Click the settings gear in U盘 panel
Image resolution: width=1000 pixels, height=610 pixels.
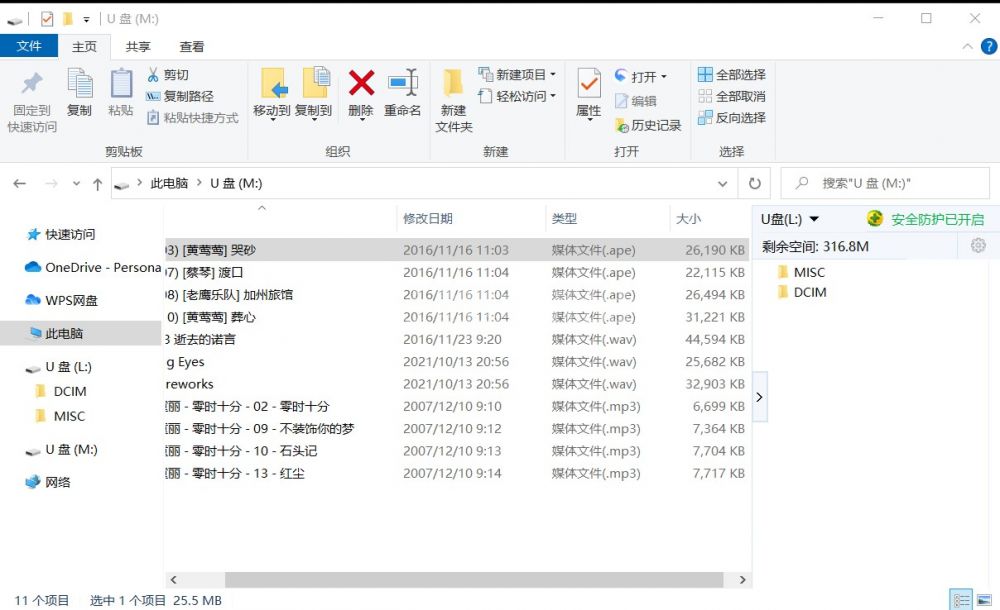pos(978,246)
